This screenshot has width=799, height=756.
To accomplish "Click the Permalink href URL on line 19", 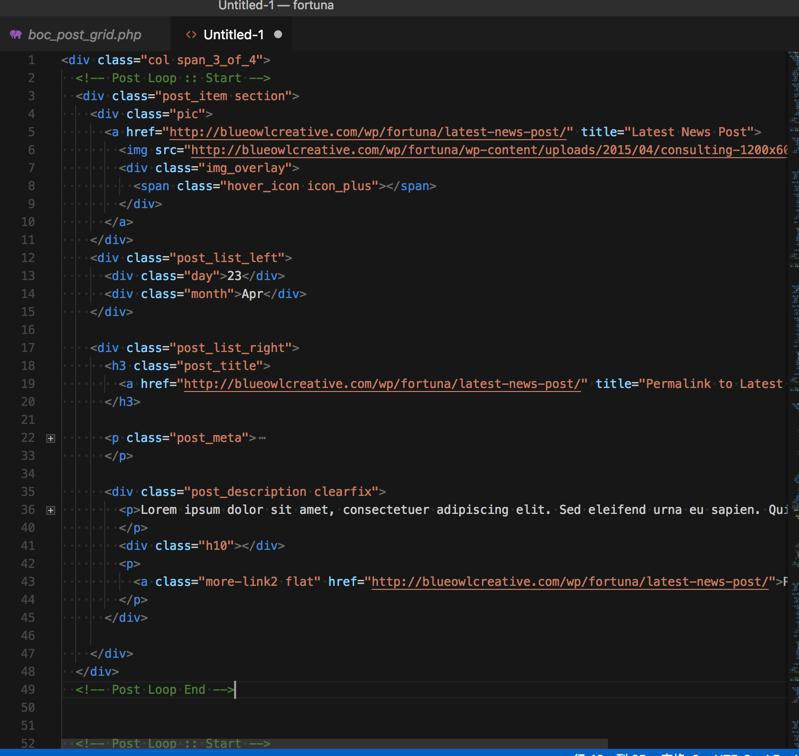I will tap(384, 384).
